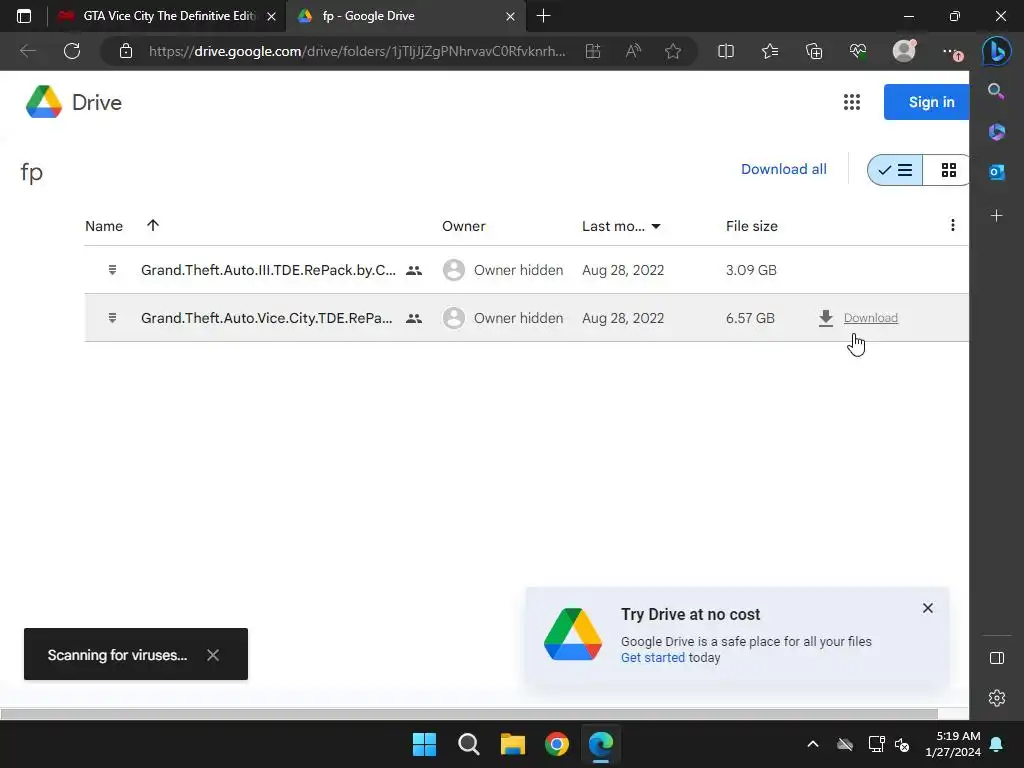The image size is (1024, 768).
Task: Switch to list layout view
Action: coord(895,170)
